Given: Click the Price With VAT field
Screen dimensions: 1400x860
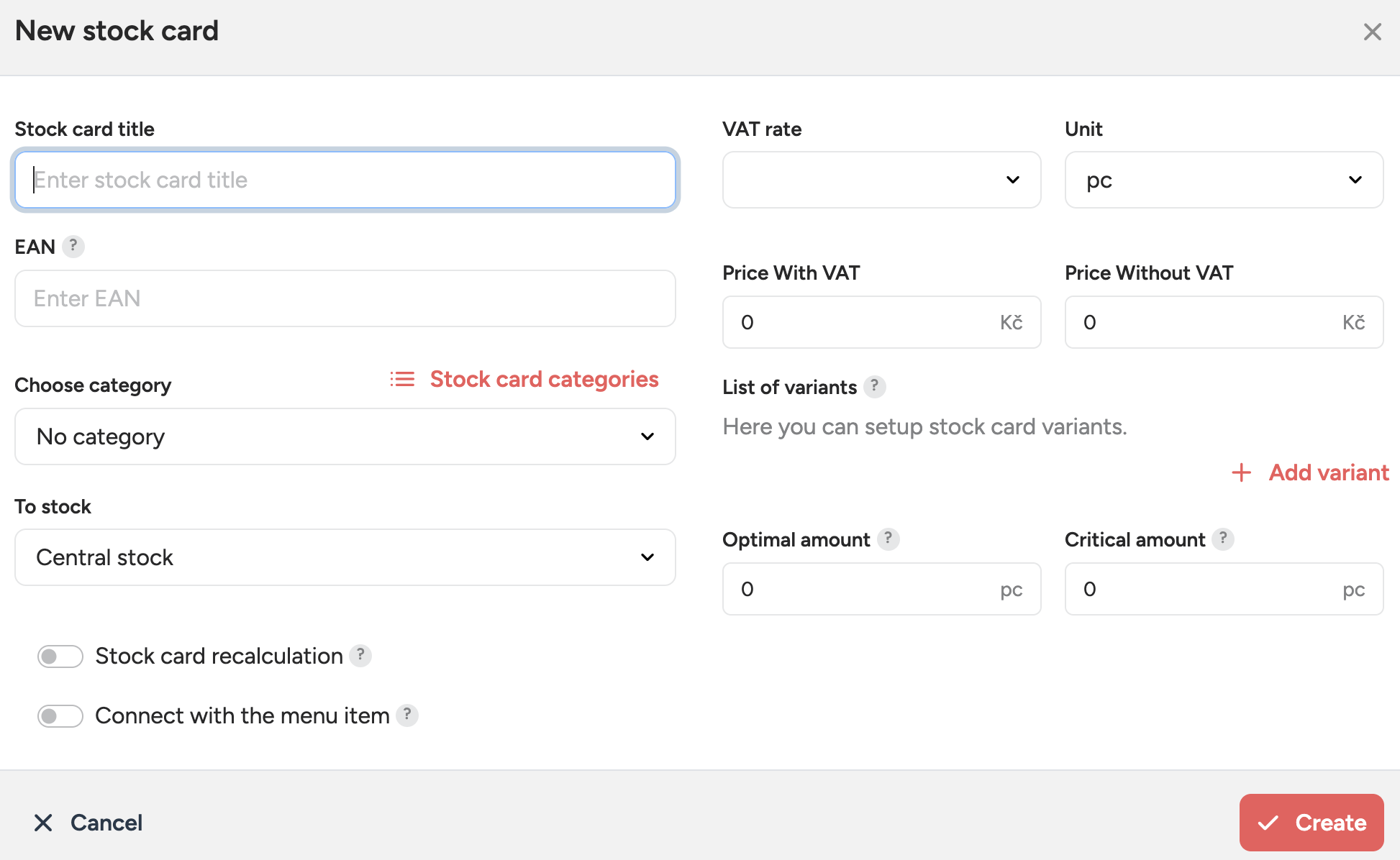Looking at the screenshot, I should click(x=863, y=322).
